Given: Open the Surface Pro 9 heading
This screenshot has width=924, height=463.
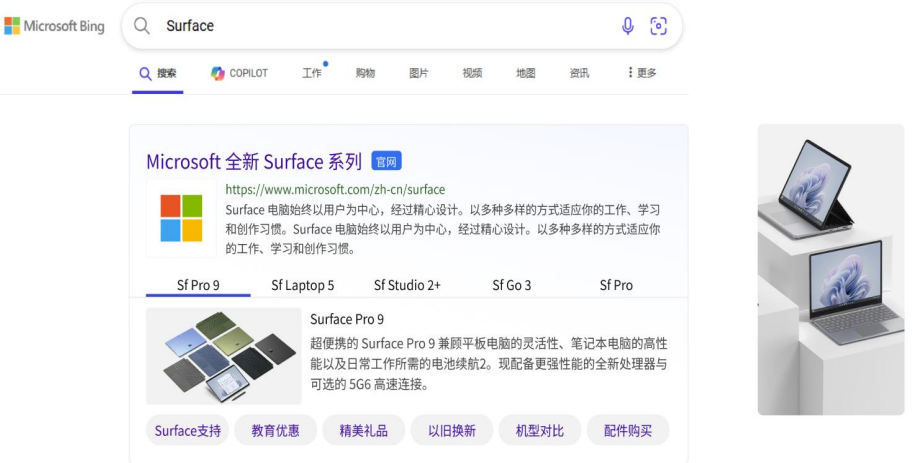Looking at the screenshot, I should point(347,319).
